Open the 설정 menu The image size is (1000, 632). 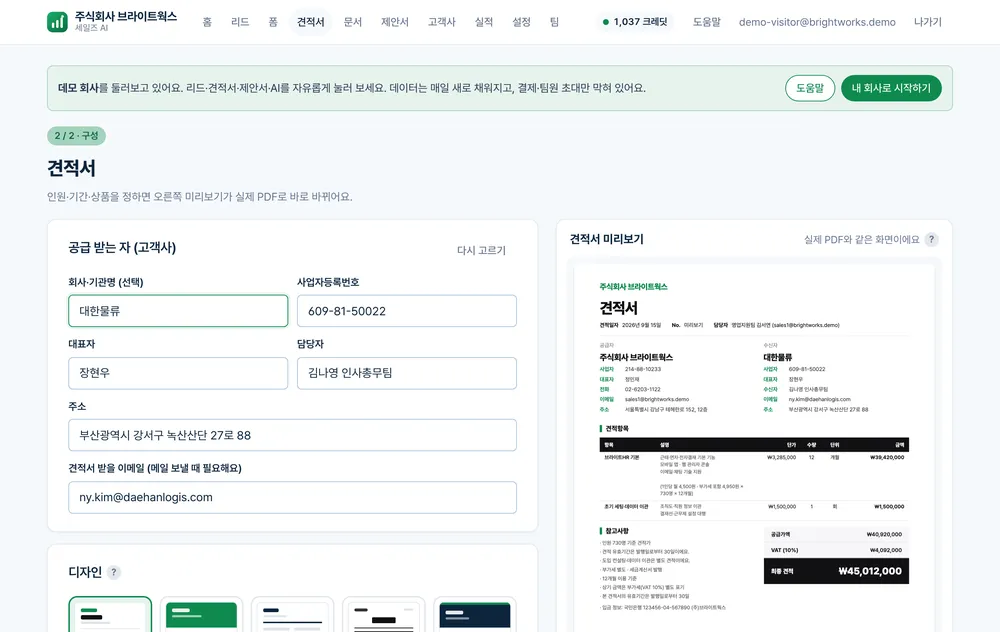pyautogui.click(x=521, y=22)
